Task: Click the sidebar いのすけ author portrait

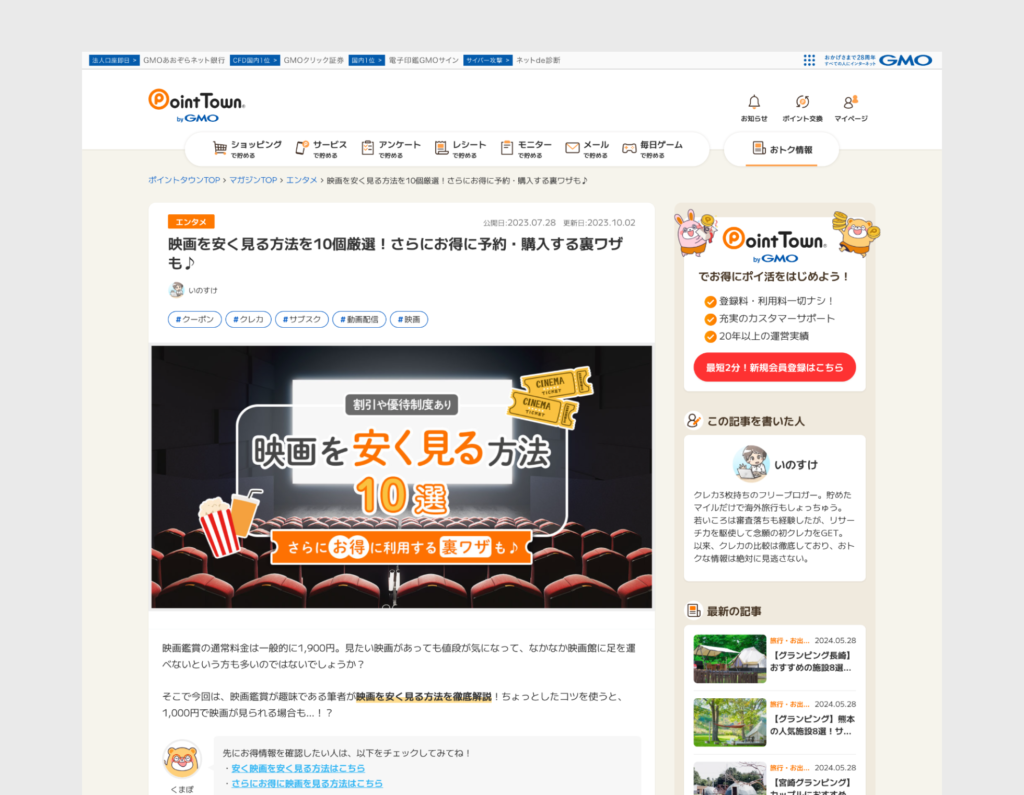Action: tap(750, 464)
